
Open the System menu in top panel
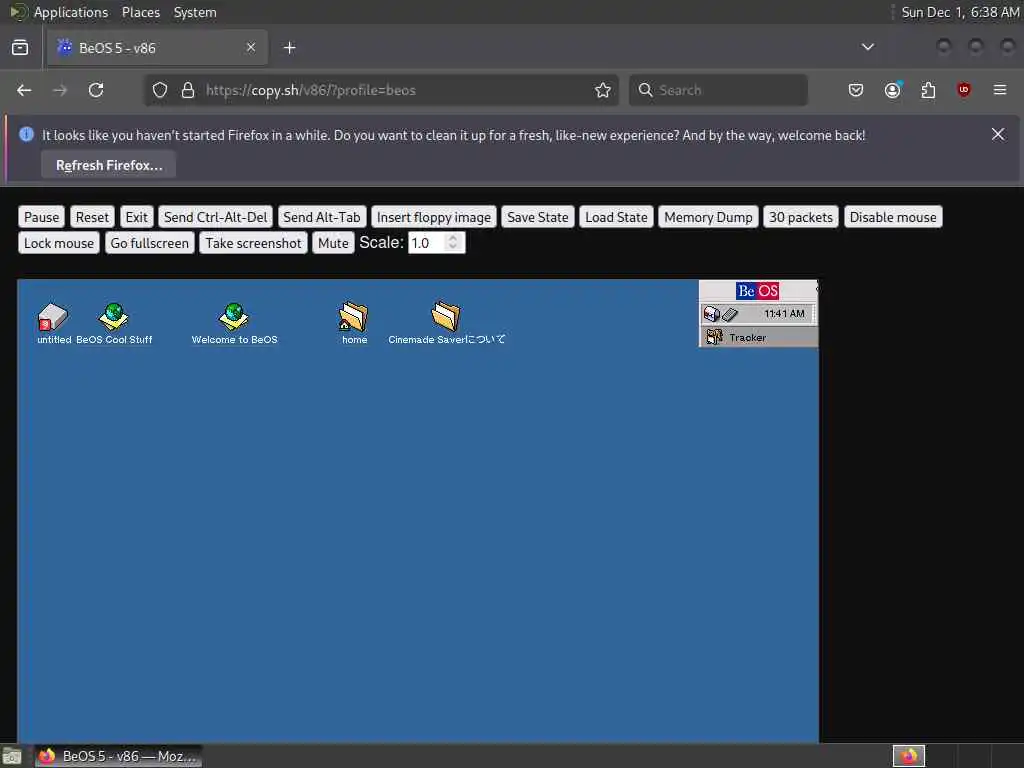point(195,12)
